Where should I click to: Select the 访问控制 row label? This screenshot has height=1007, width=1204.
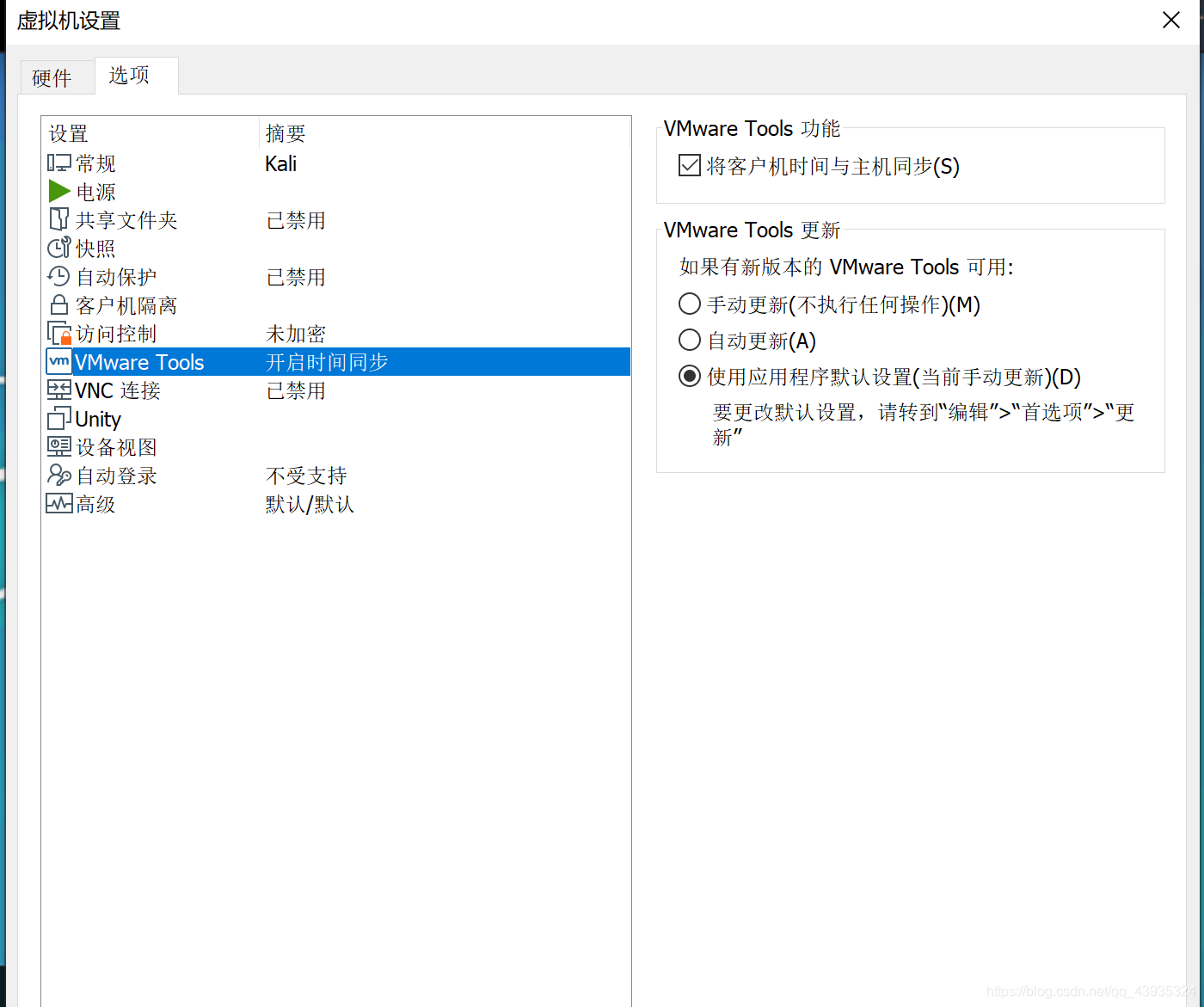click(116, 334)
